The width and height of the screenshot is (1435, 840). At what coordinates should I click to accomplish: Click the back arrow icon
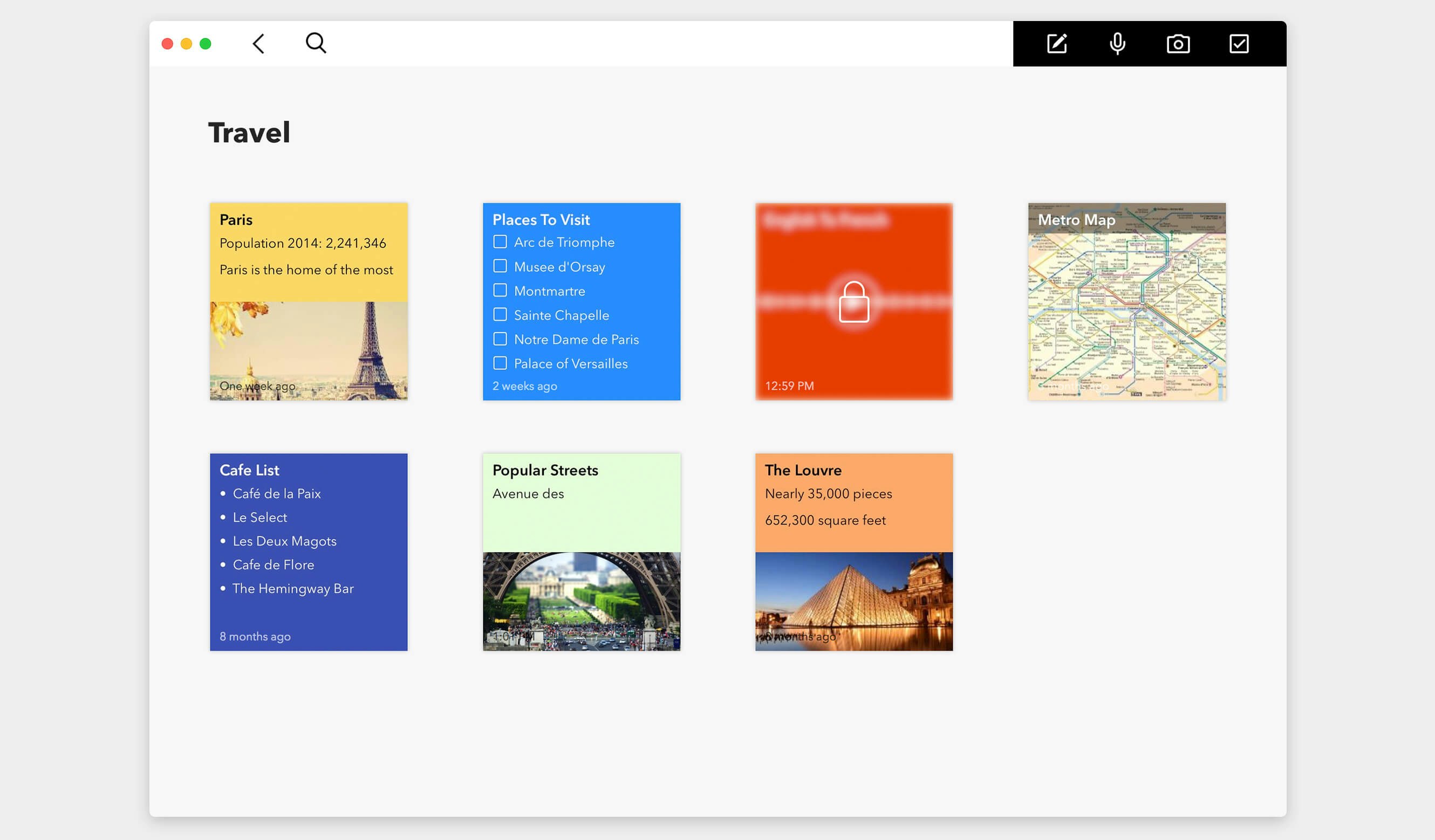258,43
